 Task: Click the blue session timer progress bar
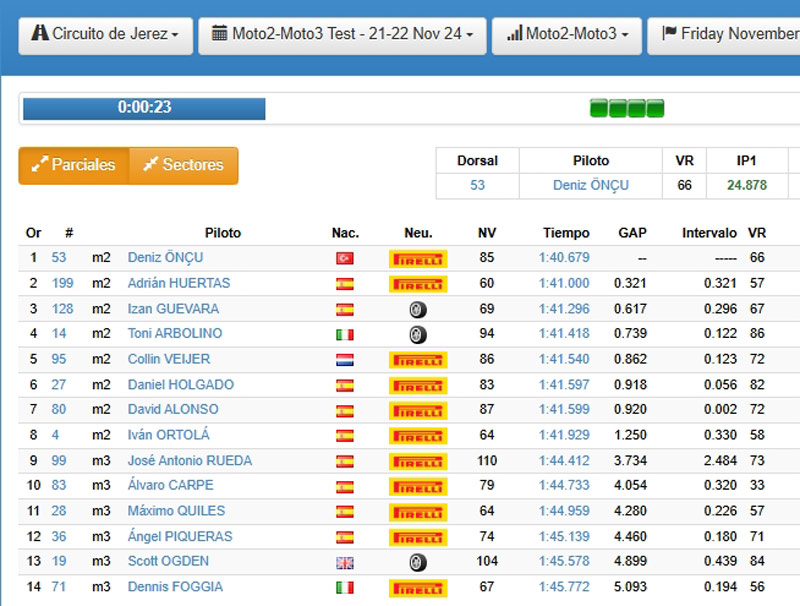pyautogui.click(x=144, y=108)
